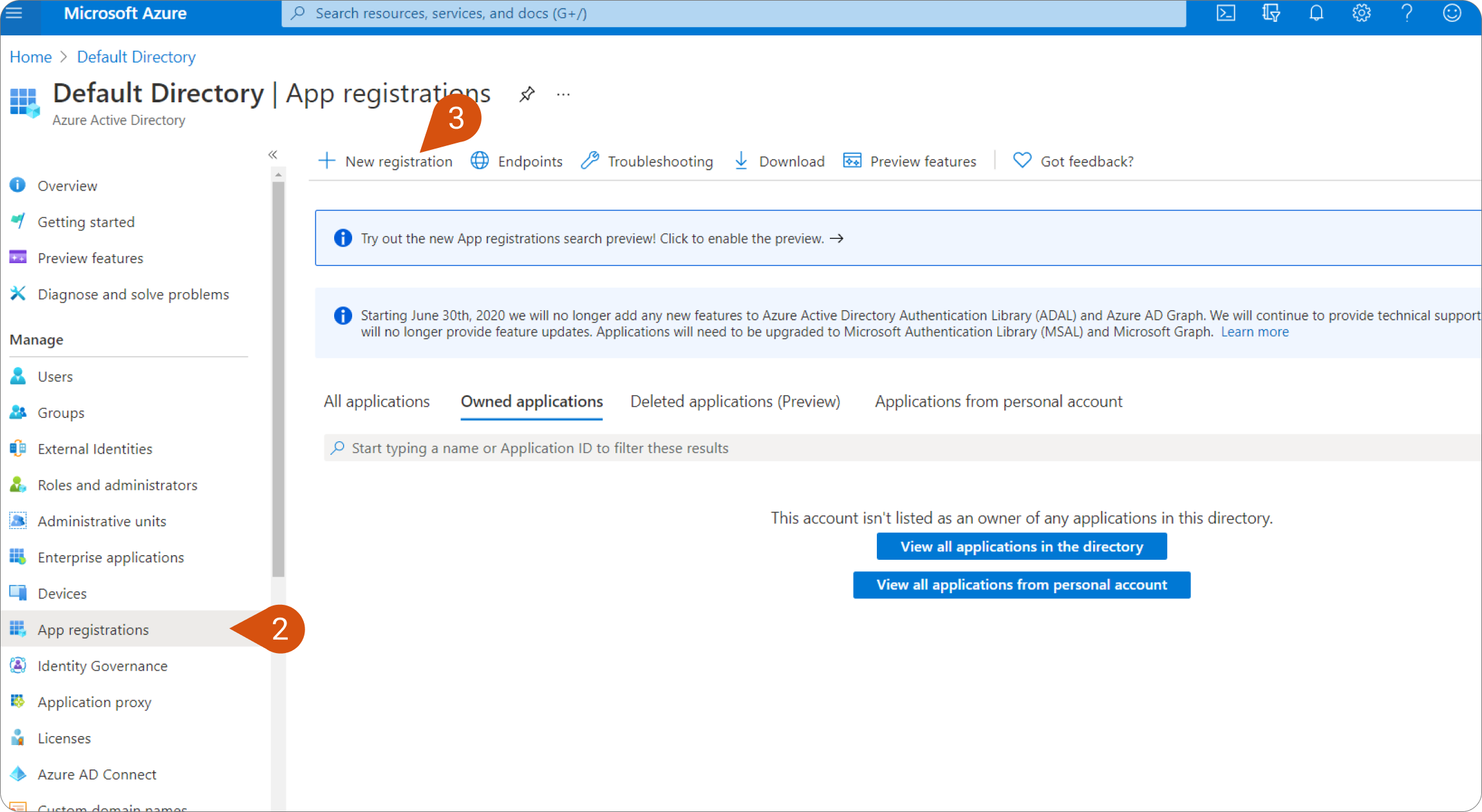1482x812 pixels.
Task: Focus the application name filter field
Action: pos(901,448)
